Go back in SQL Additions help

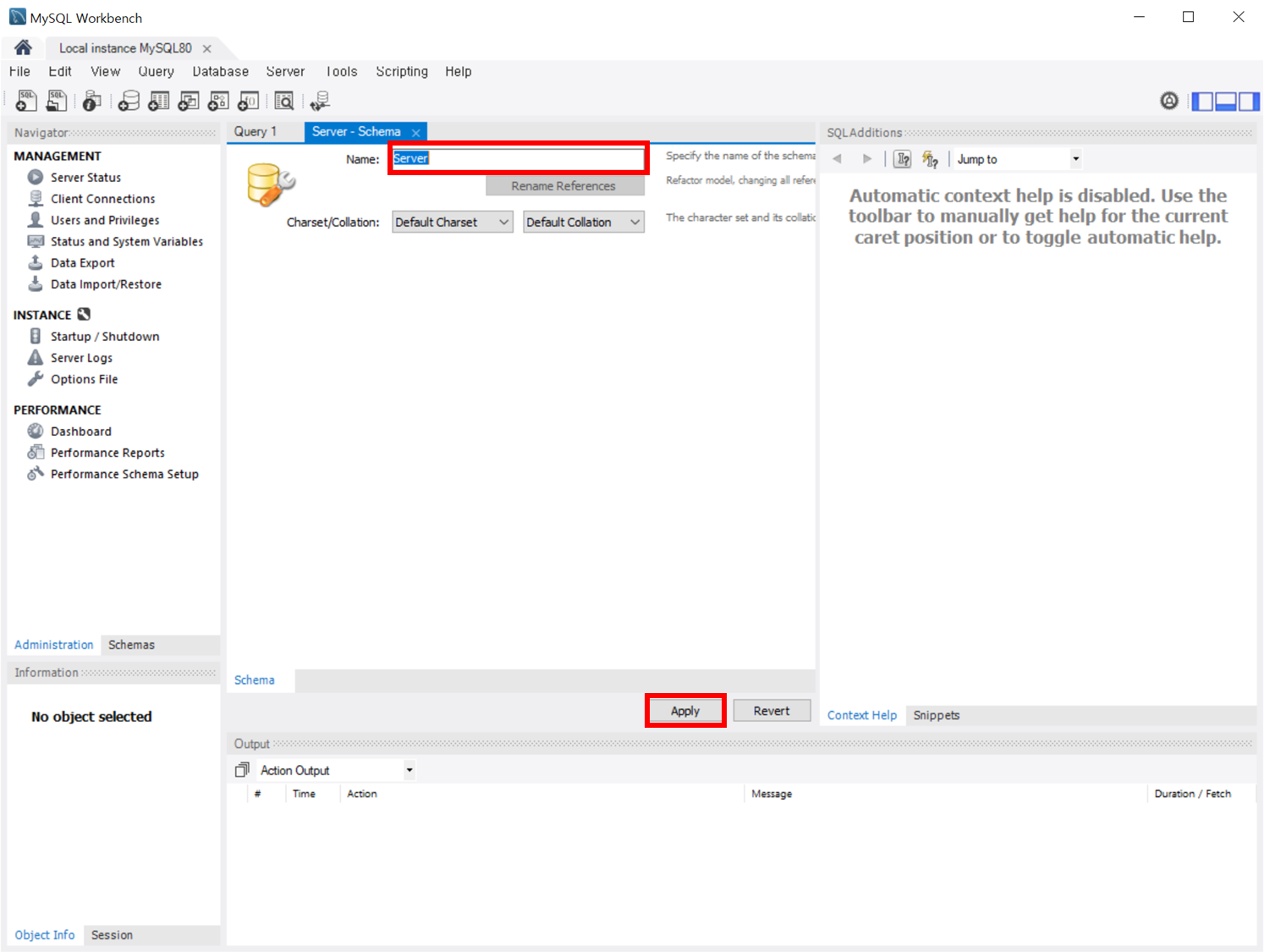point(837,158)
